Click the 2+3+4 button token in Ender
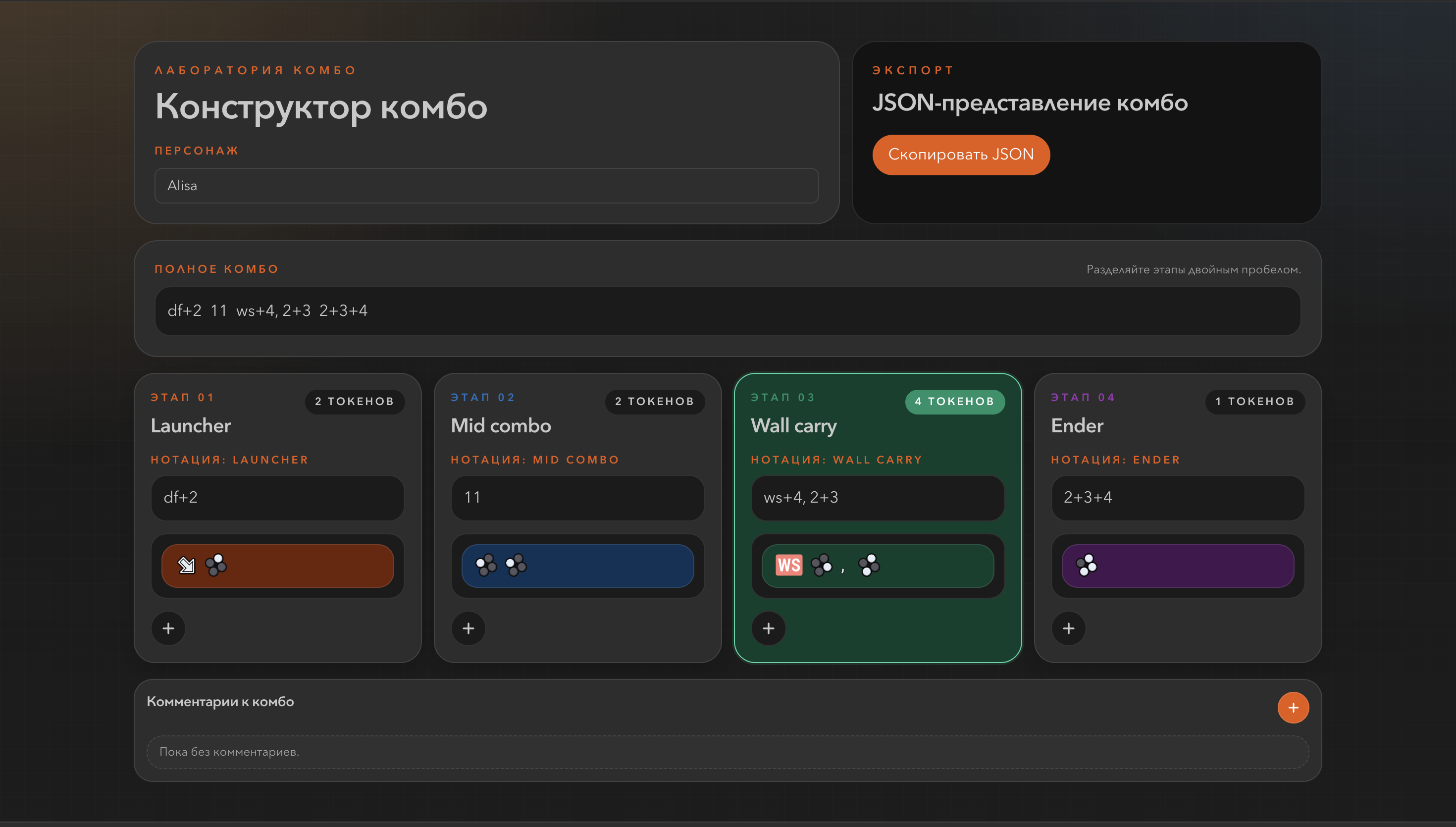 1087,565
